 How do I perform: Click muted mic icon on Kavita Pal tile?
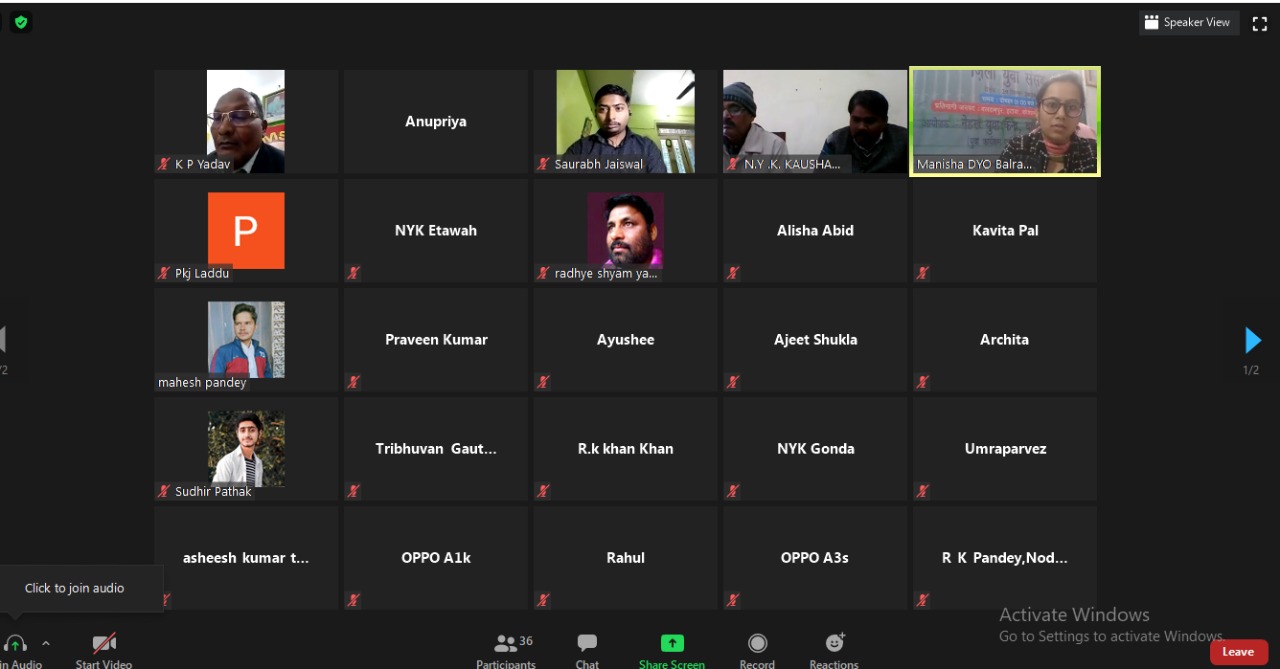[x=922, y=273]
